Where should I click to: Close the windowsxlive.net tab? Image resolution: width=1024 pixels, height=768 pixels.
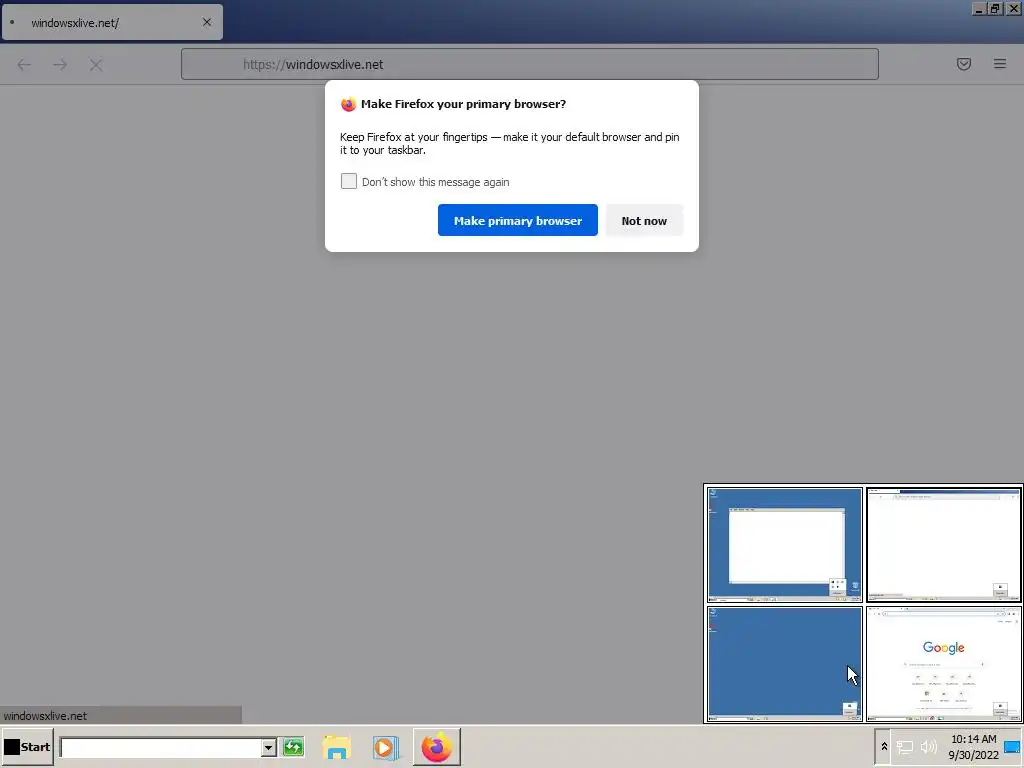207,22
